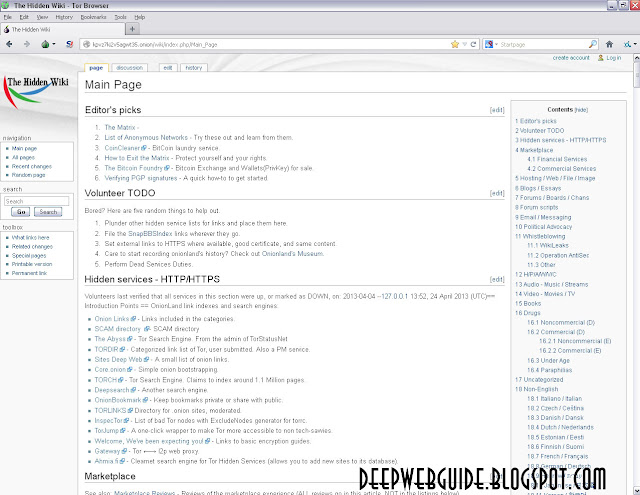640x495 pixels.
Task: Open the history page tab
Action: click(194, 68)
